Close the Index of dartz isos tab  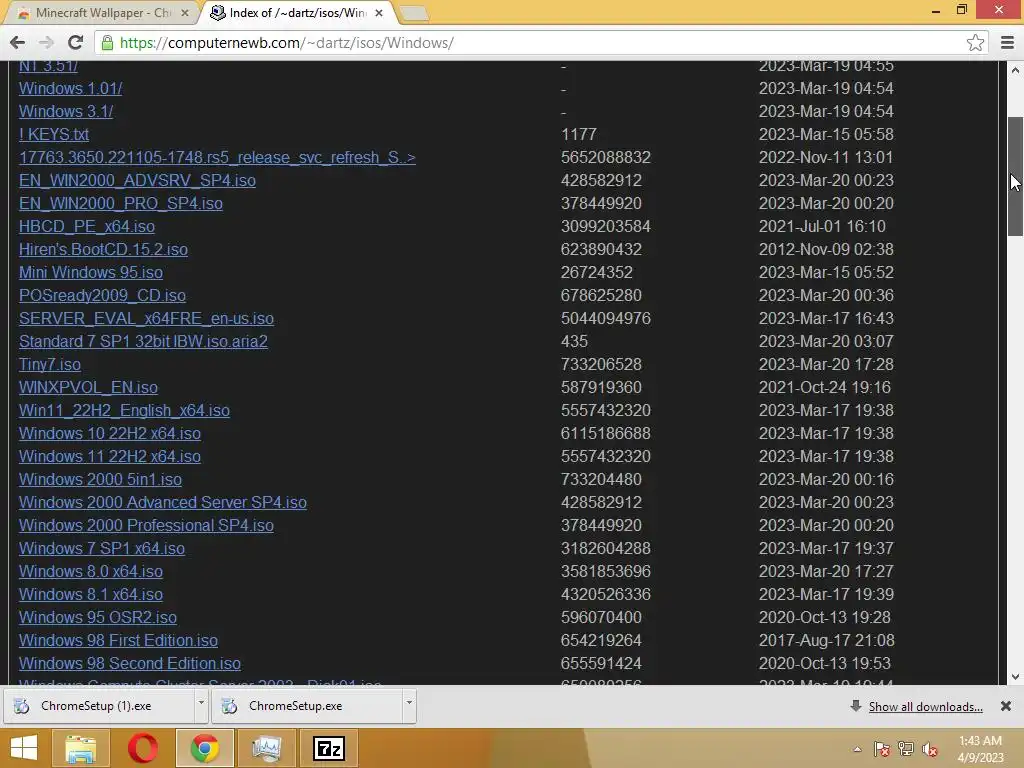pyautogui.click(x=379, y=12)
